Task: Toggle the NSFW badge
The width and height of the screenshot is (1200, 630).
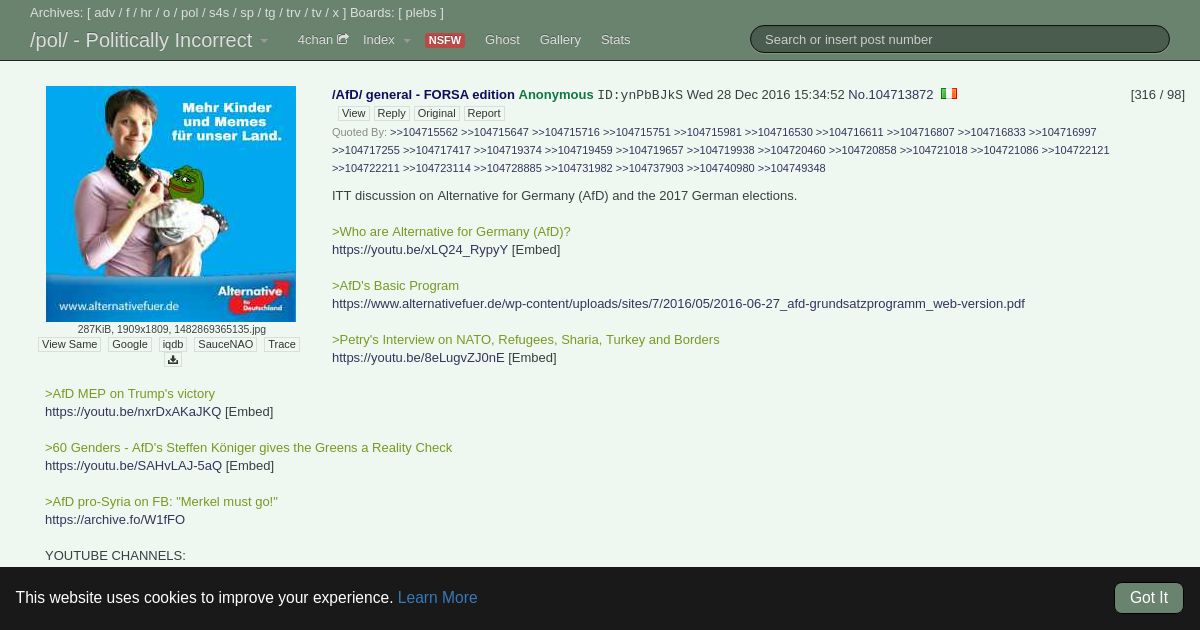Action: (x=444, y=40)
